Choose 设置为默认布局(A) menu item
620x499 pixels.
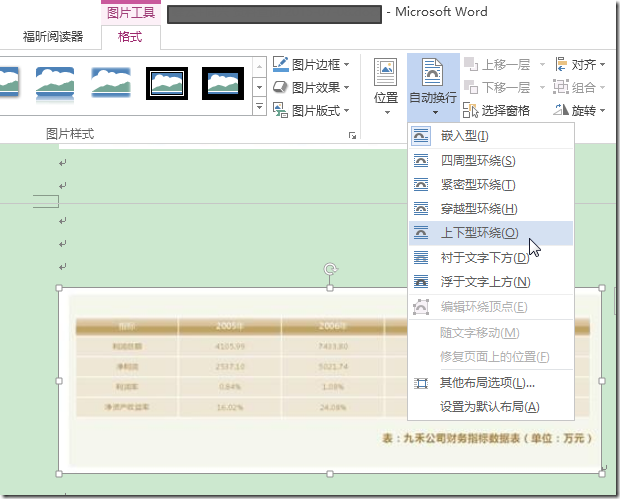490,407
